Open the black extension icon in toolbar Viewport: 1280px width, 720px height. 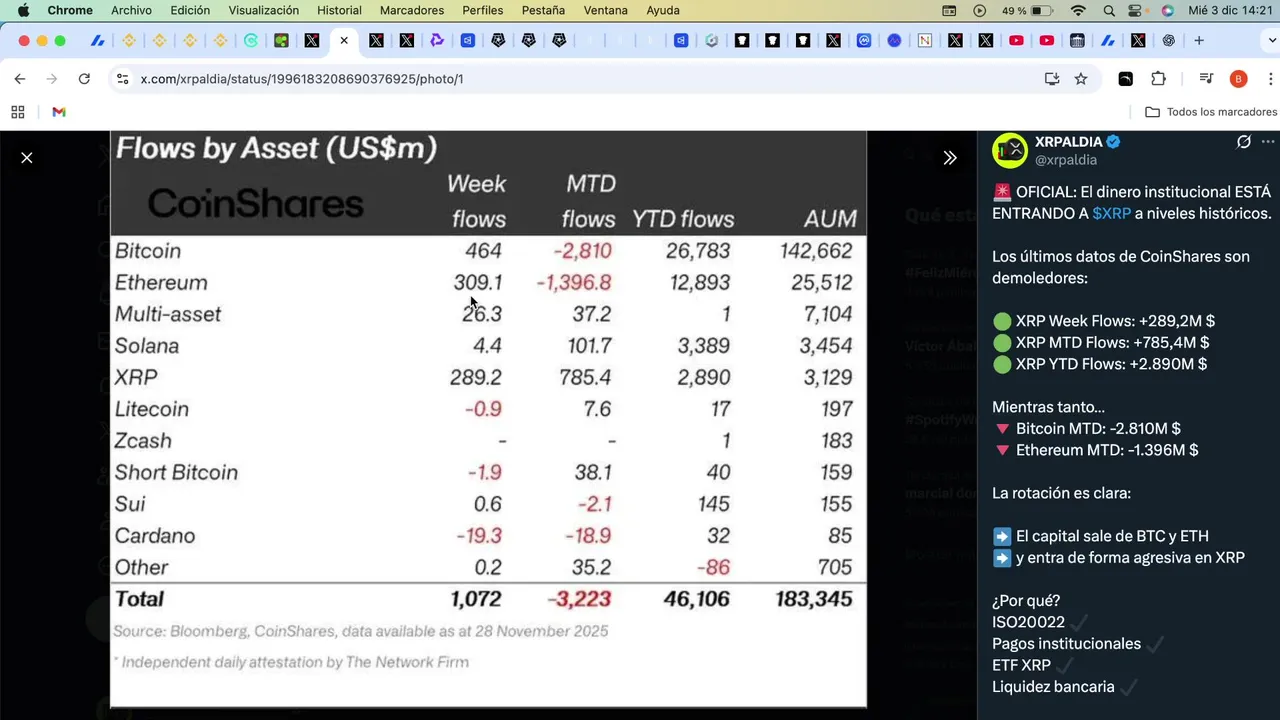coord(1125,79)
